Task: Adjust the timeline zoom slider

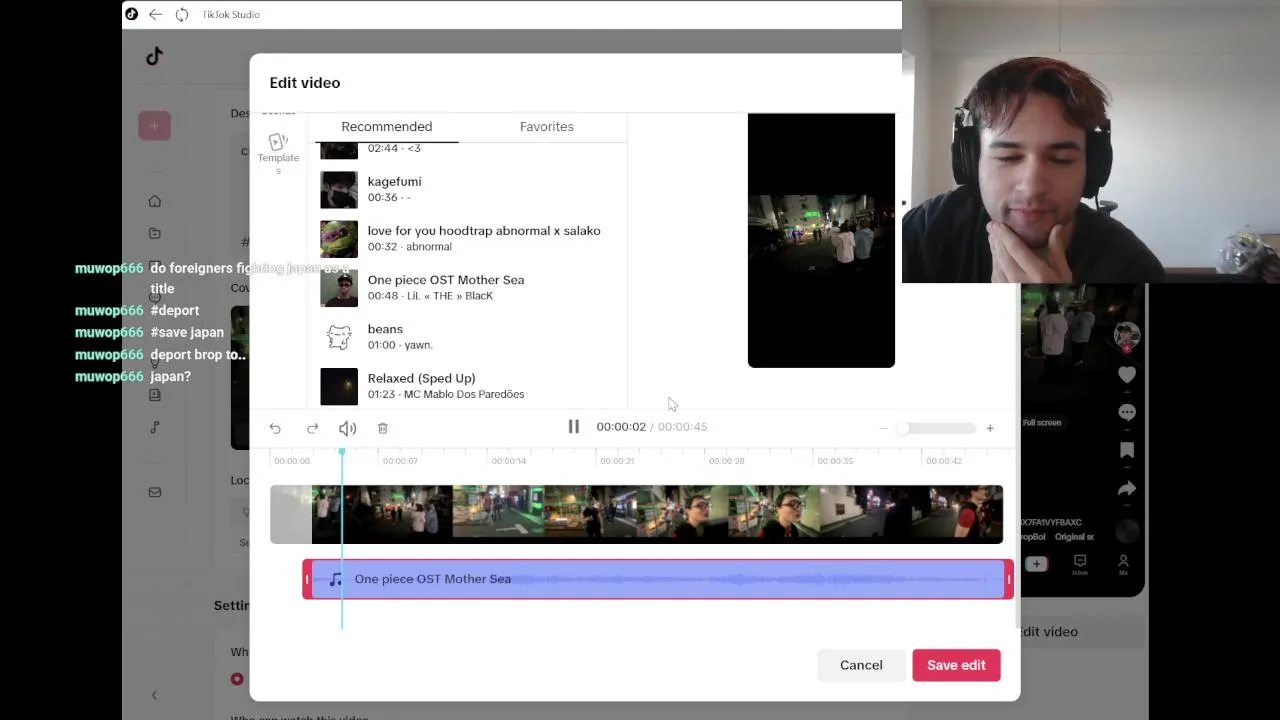Action: pyautogui.click(x=937, y=428)
